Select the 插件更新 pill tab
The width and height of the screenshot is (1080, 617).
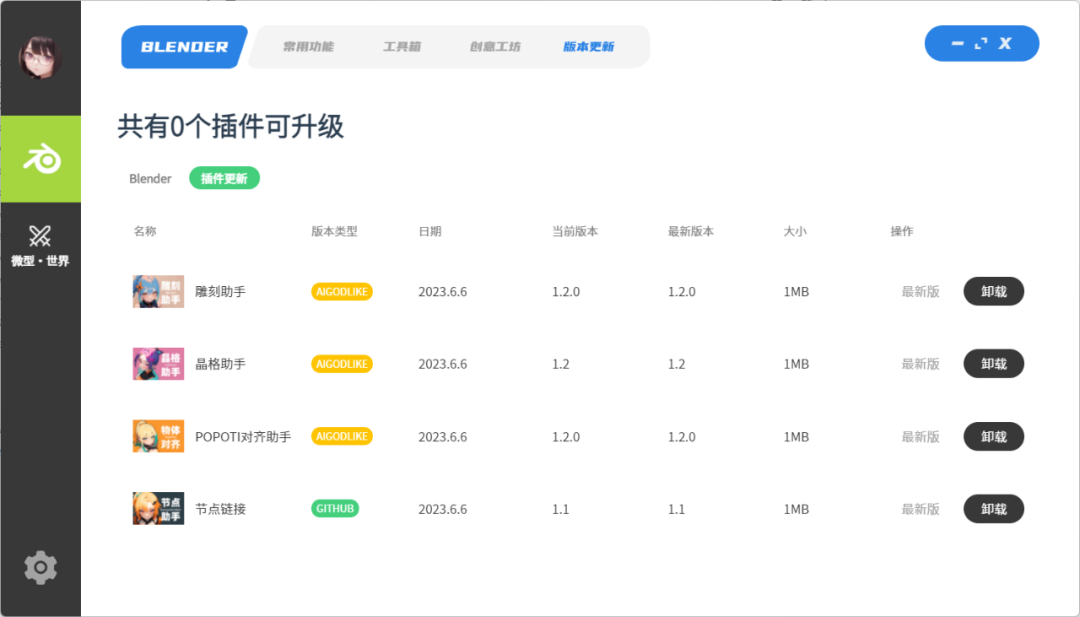point(225,178)
